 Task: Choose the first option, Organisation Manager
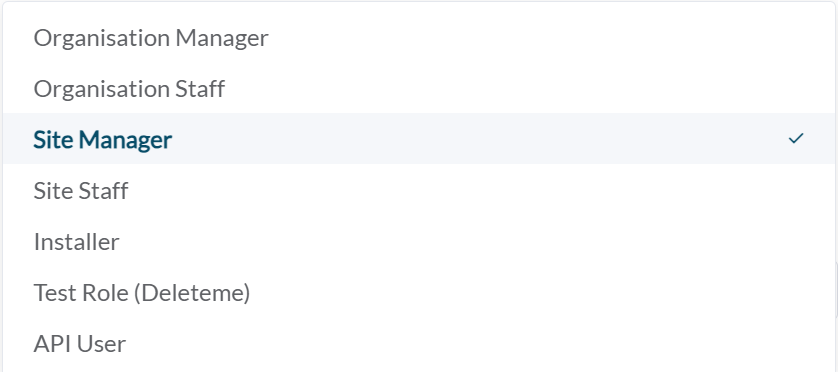point(419,38)
